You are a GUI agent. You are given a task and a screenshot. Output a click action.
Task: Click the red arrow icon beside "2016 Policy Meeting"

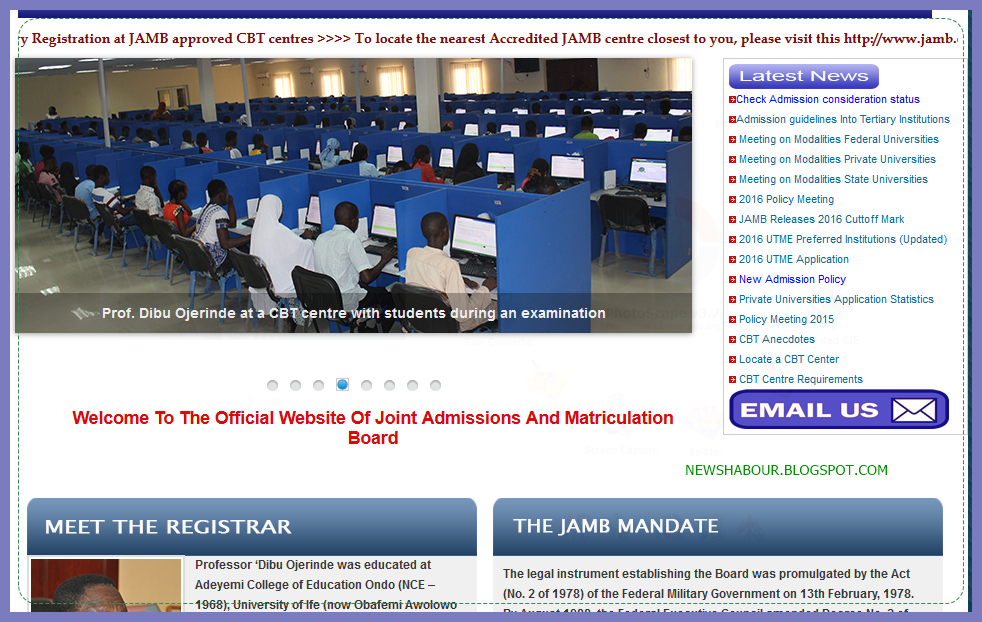[x=732, y=199]
